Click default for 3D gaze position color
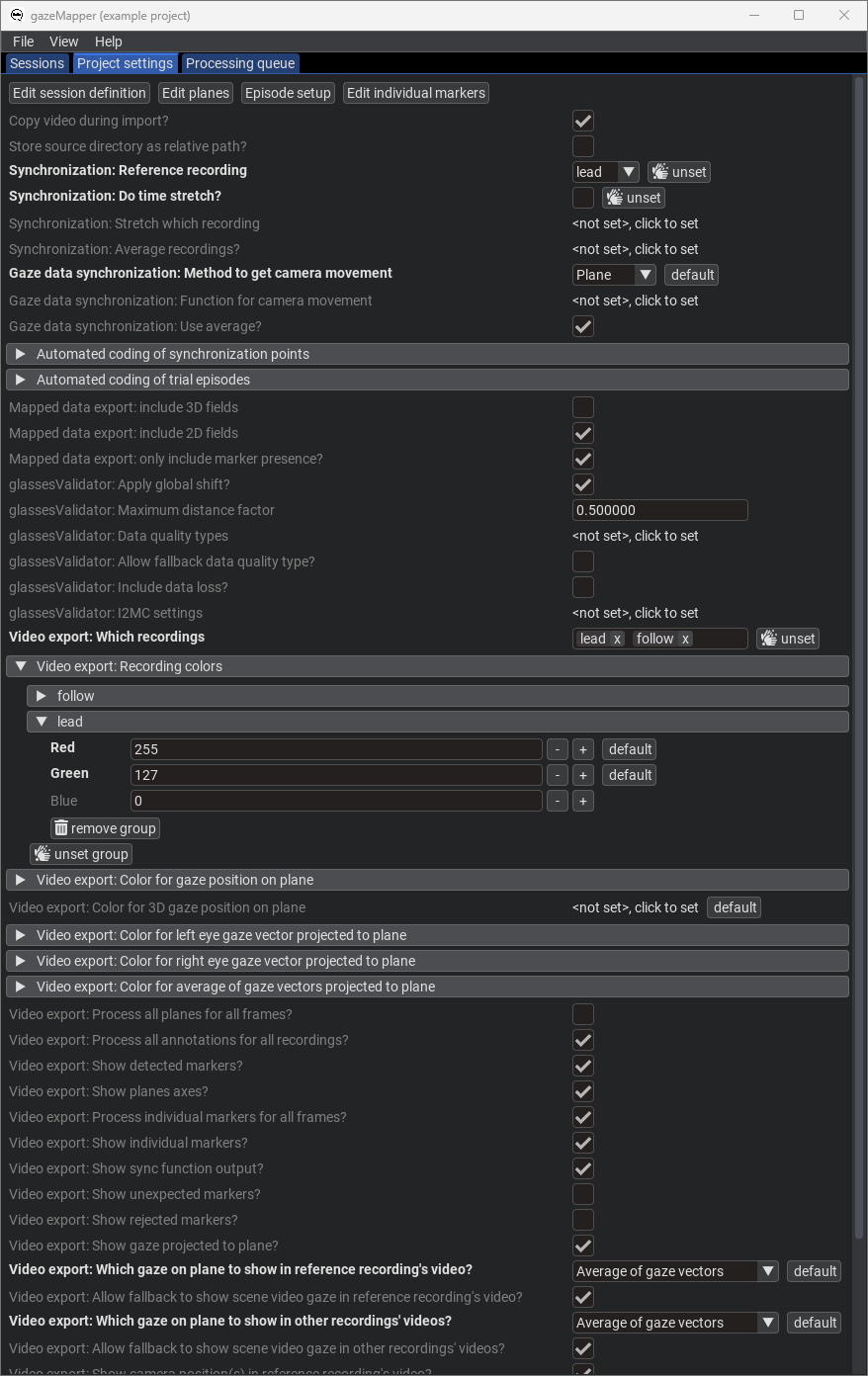Image resolution: width=868 pixels, height=1376 pixels. click(735, 907)
